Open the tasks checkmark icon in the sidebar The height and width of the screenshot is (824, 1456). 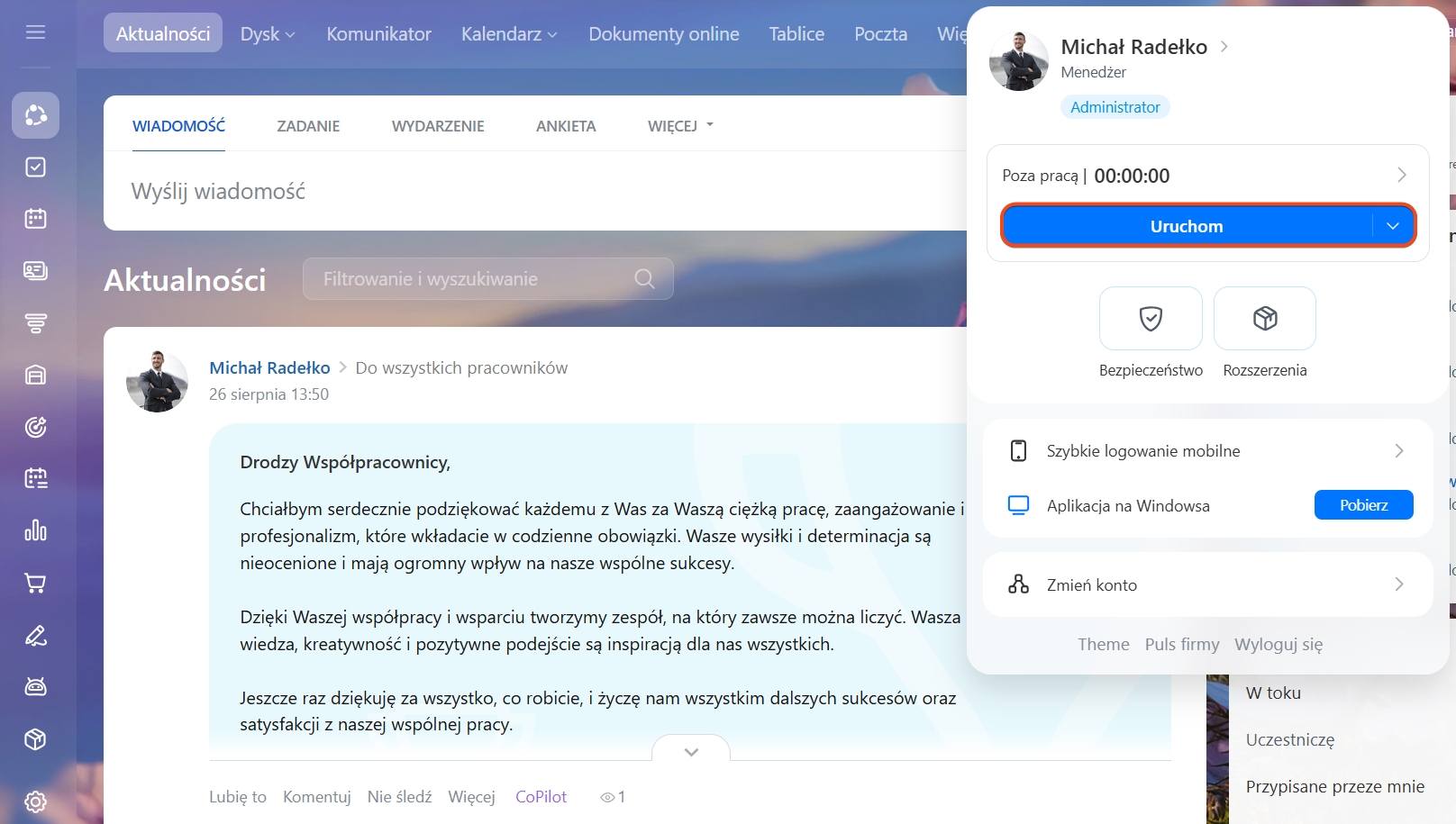tap(35, 167)
